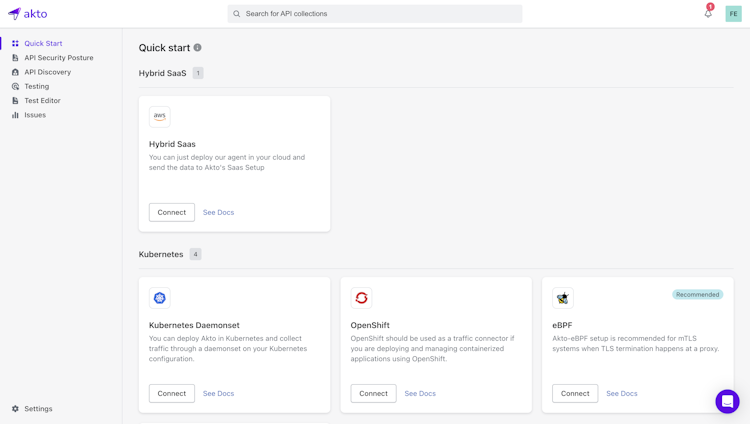Open See Docs for eBPF
Viewport: 750px width, 424px height.
[621, 393]
